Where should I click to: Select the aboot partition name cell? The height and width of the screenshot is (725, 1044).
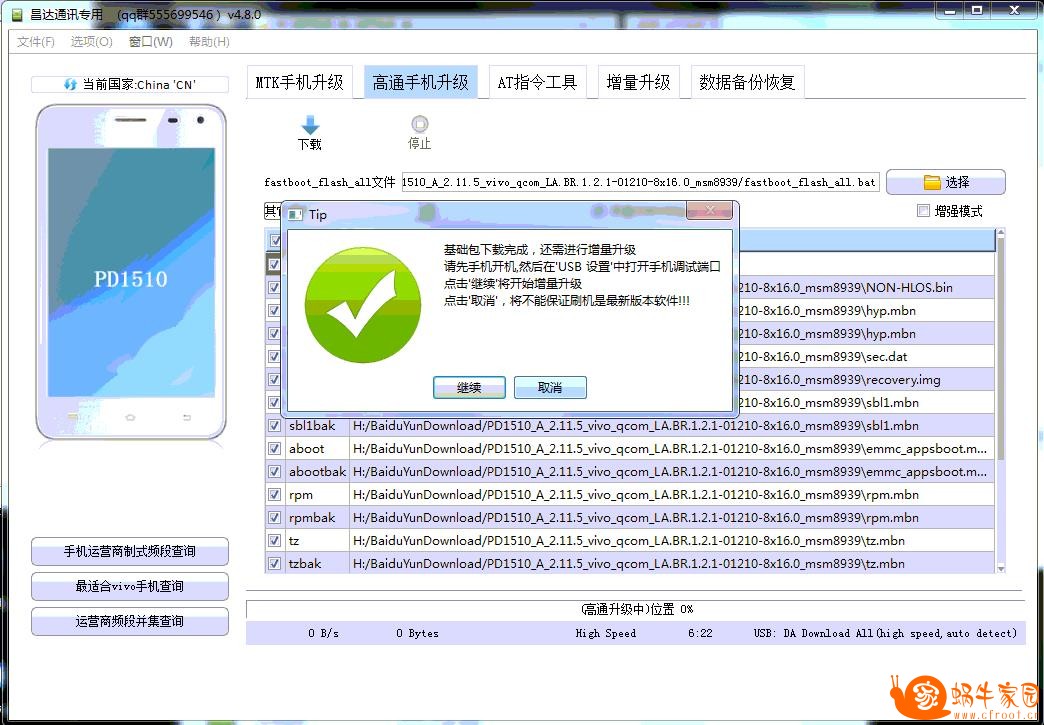click(x=317, y=449)
